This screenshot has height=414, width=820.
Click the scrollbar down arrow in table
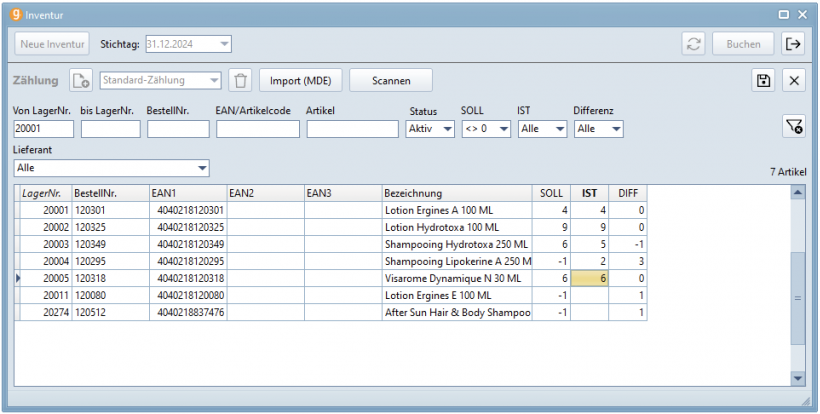tap(797, 378)
